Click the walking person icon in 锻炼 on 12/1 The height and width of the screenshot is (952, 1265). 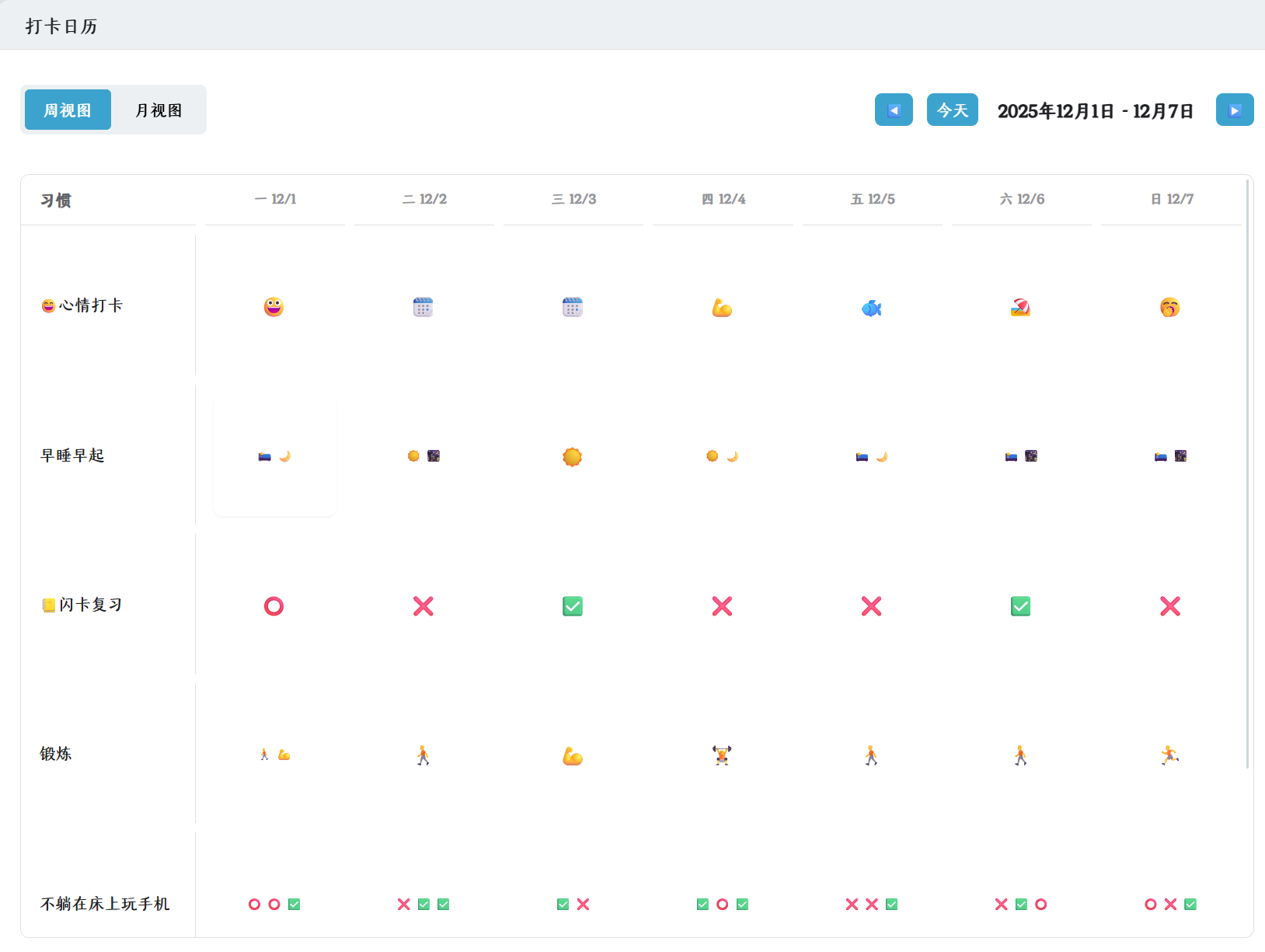(x=264, y=755)
